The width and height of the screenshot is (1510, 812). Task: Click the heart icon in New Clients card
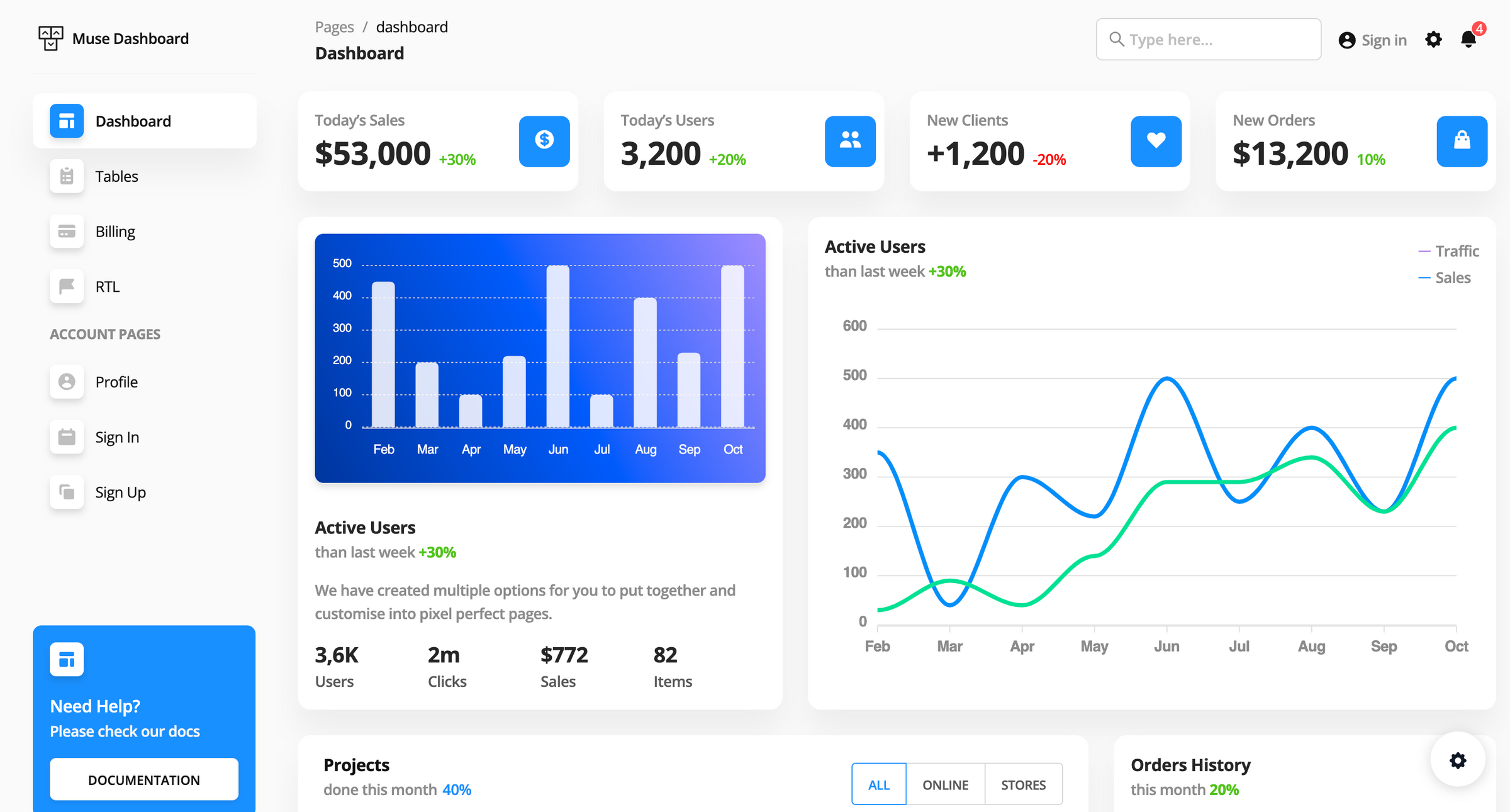pos(1156,141)
